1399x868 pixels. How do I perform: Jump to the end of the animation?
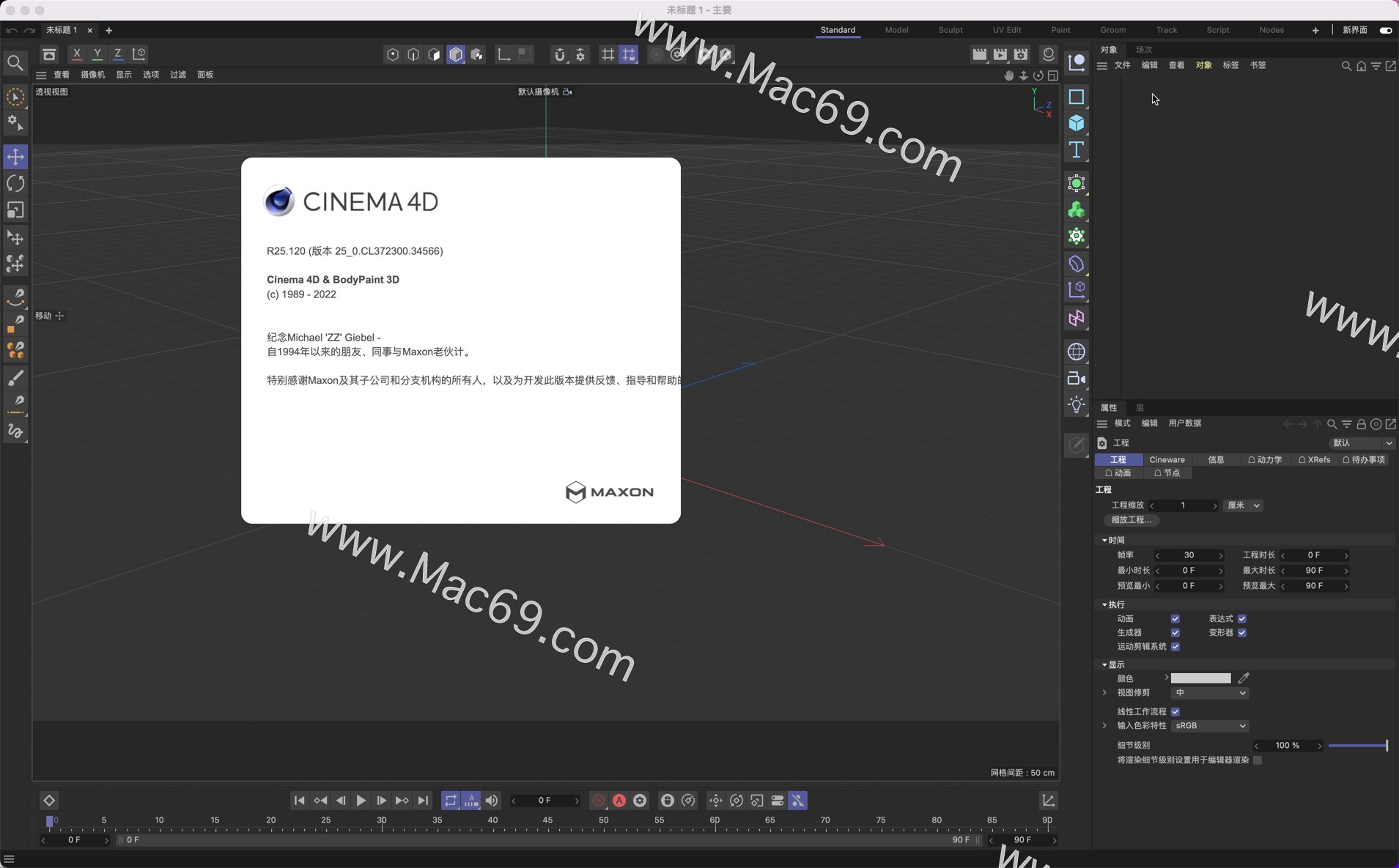pyautogui.click(x=423, y=801)
